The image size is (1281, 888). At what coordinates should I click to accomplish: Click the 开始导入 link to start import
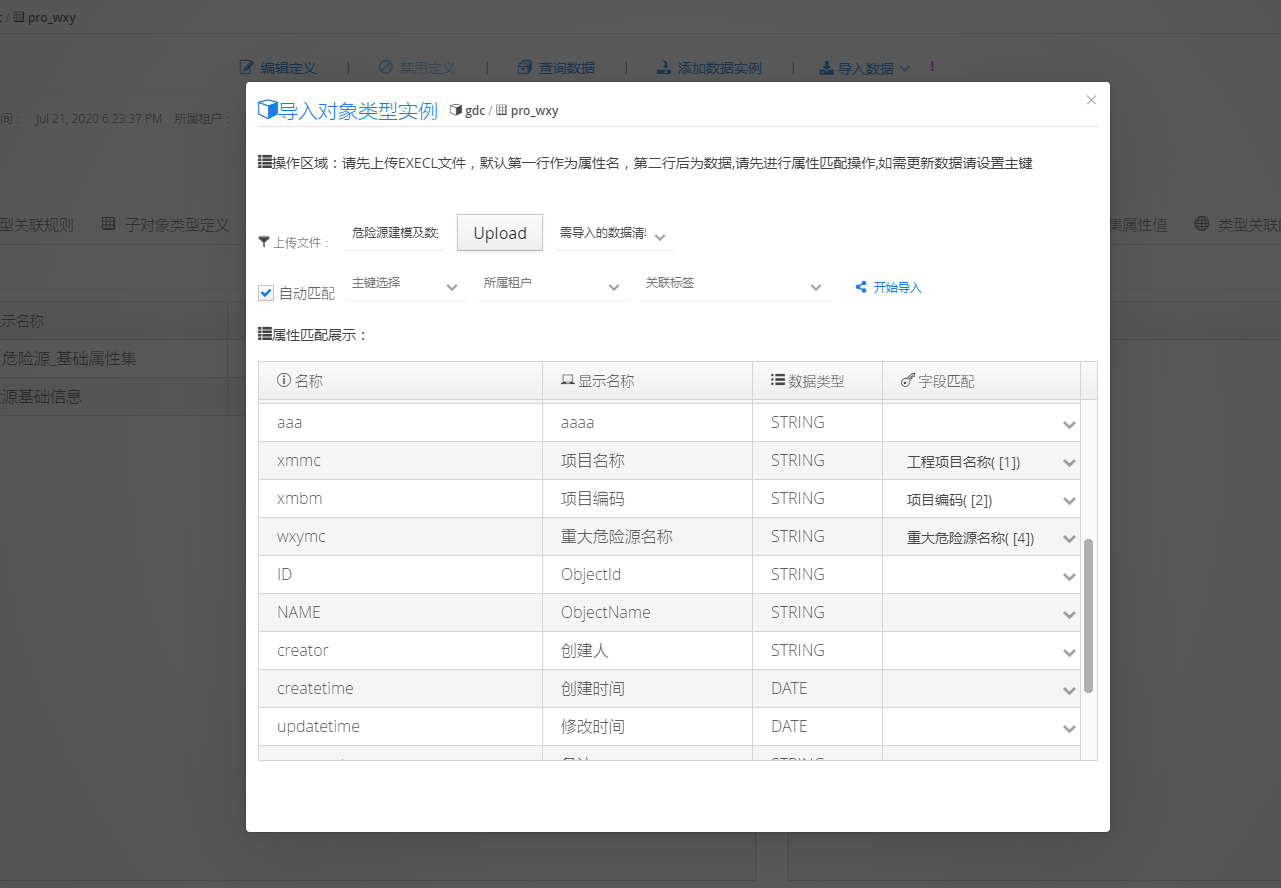tap(897, 287)
